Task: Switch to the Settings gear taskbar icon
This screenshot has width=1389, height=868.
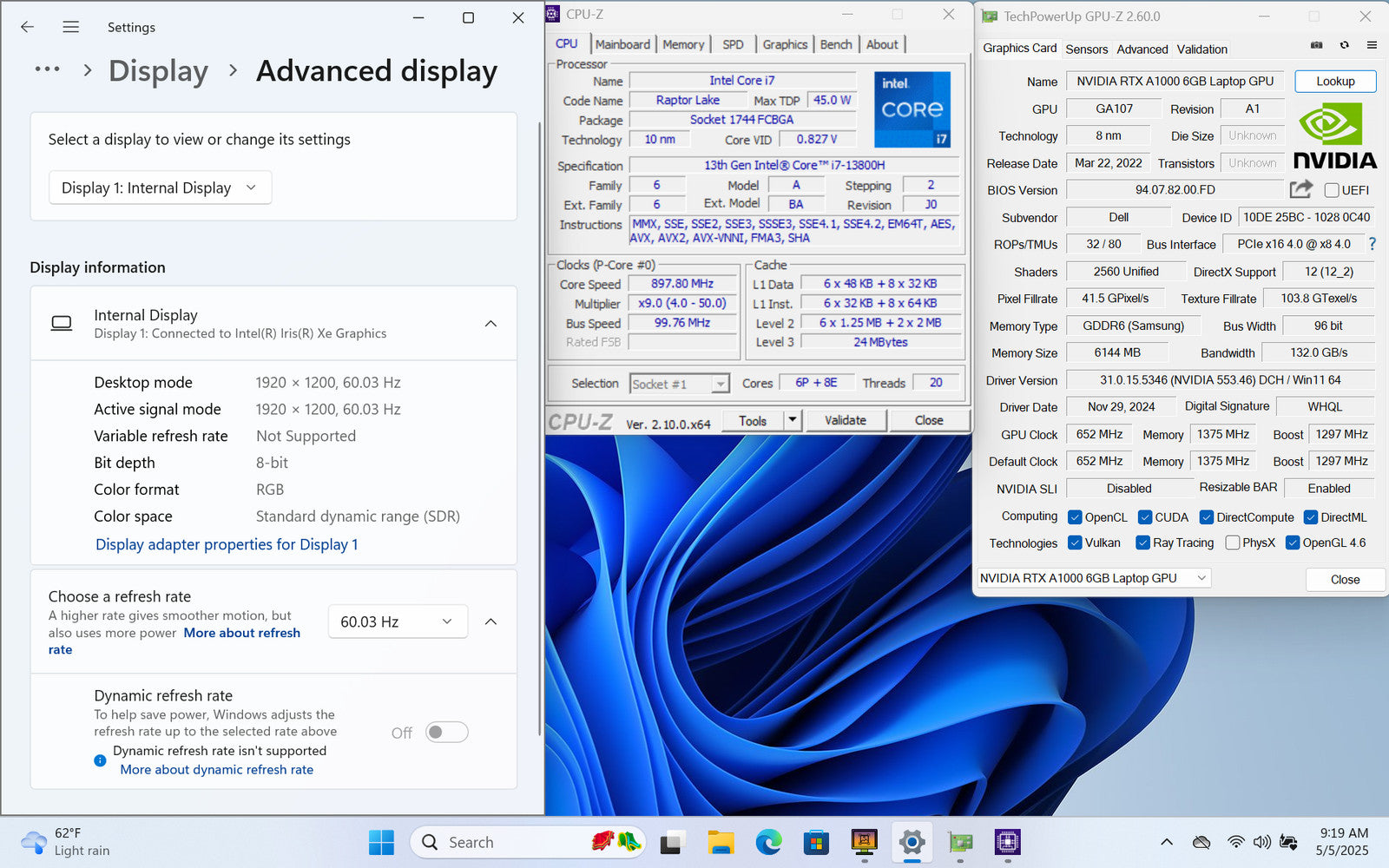Action: point(912,842)
